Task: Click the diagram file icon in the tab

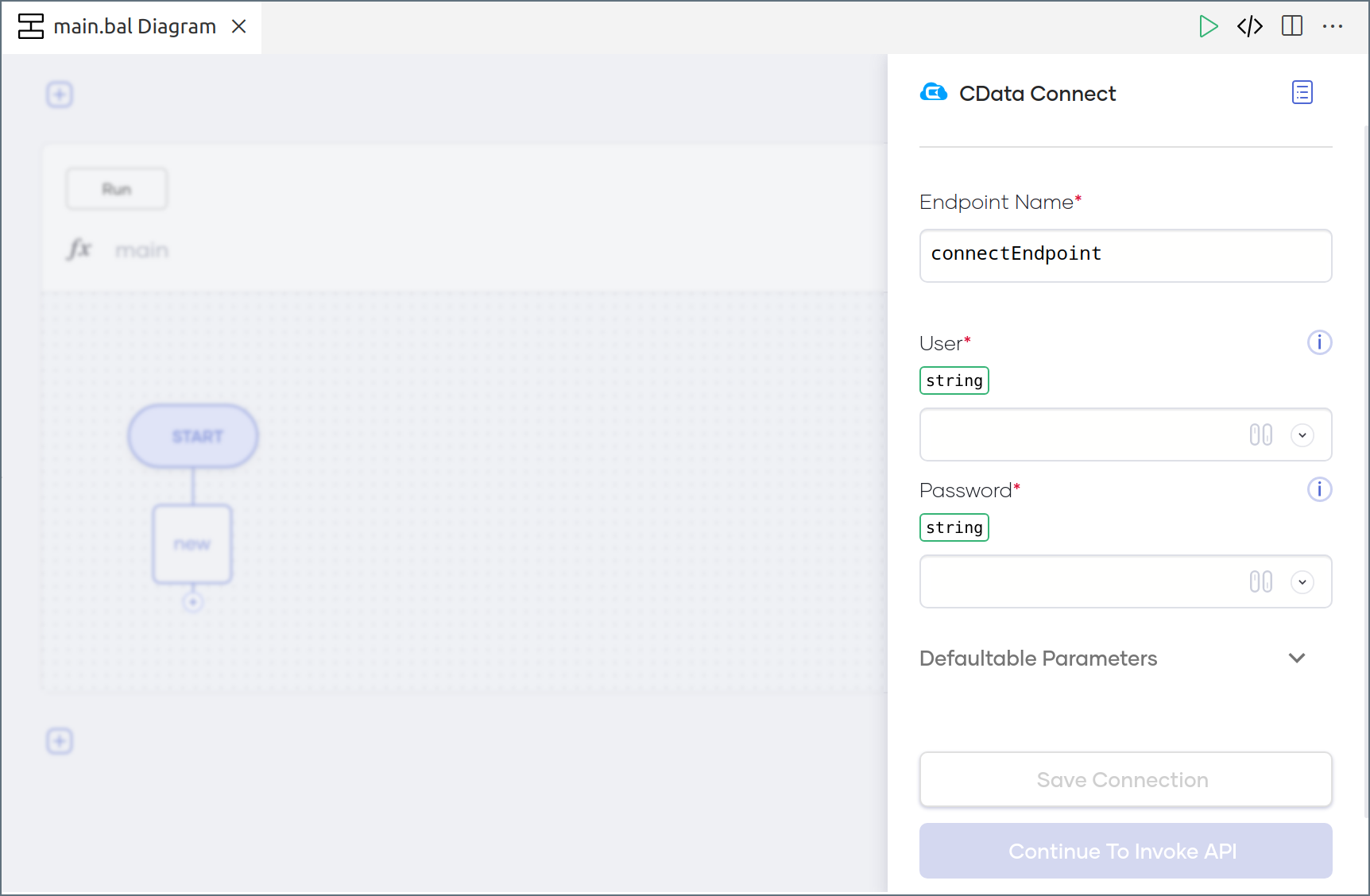Action: tap(31, 26)
